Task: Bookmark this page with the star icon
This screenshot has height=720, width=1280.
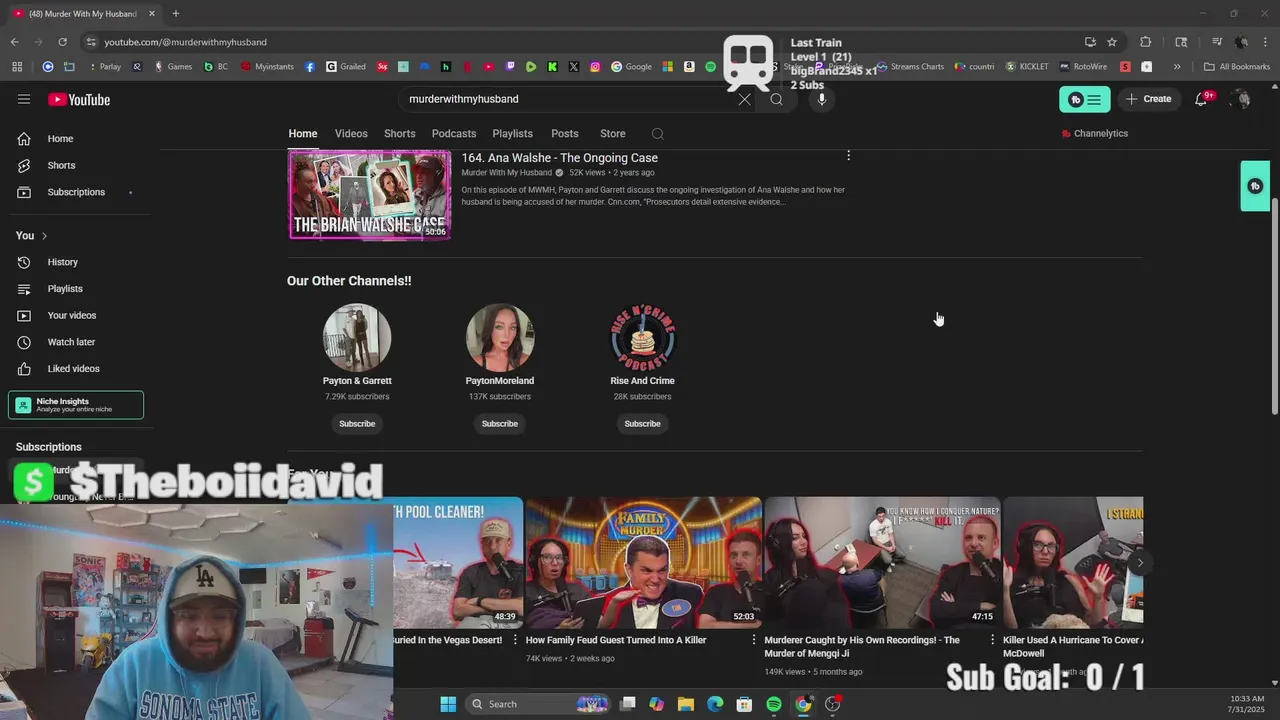Action: [1112, 42]
